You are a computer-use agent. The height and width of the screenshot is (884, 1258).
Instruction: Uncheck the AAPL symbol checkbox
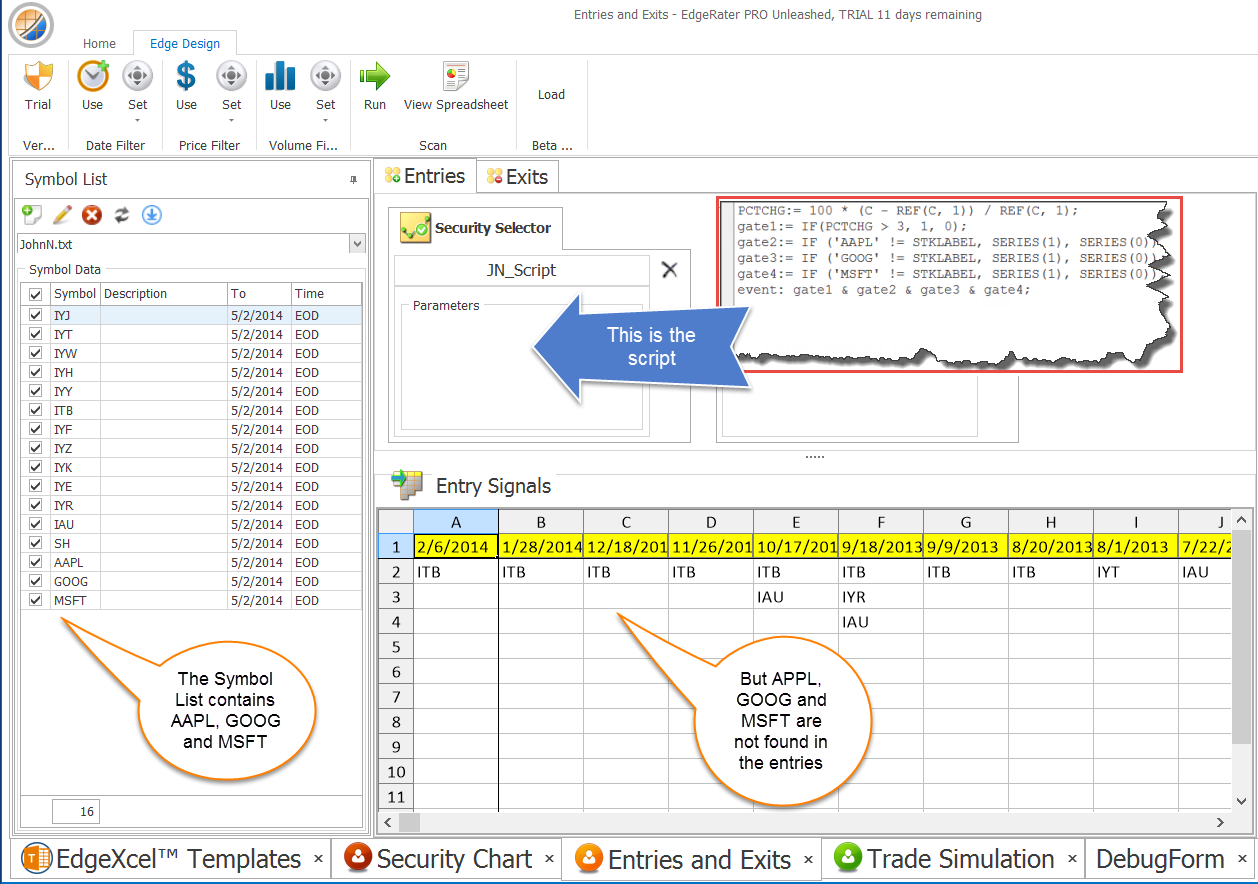[x=36, y=562]
